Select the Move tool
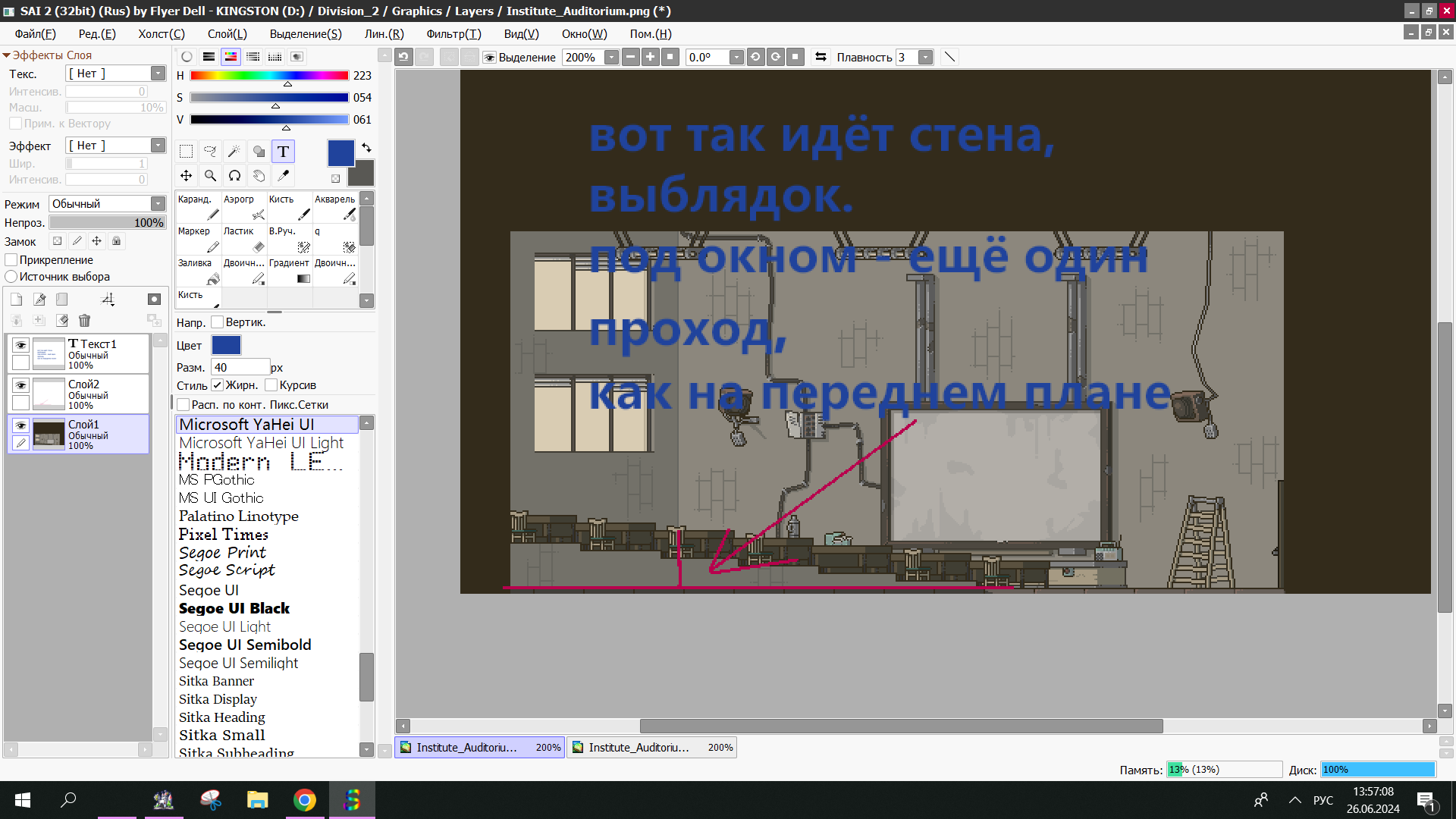The width and height of the screenshot is (1456, 819). click(x=186, y=176)
